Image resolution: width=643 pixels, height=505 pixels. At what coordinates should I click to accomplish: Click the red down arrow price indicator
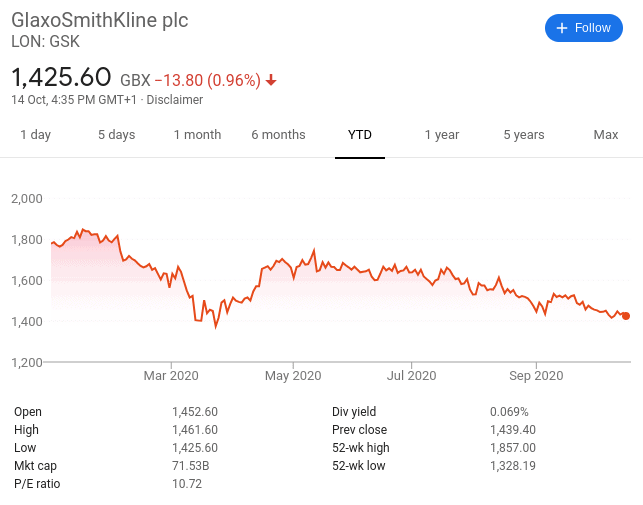[x=271, y=80]
